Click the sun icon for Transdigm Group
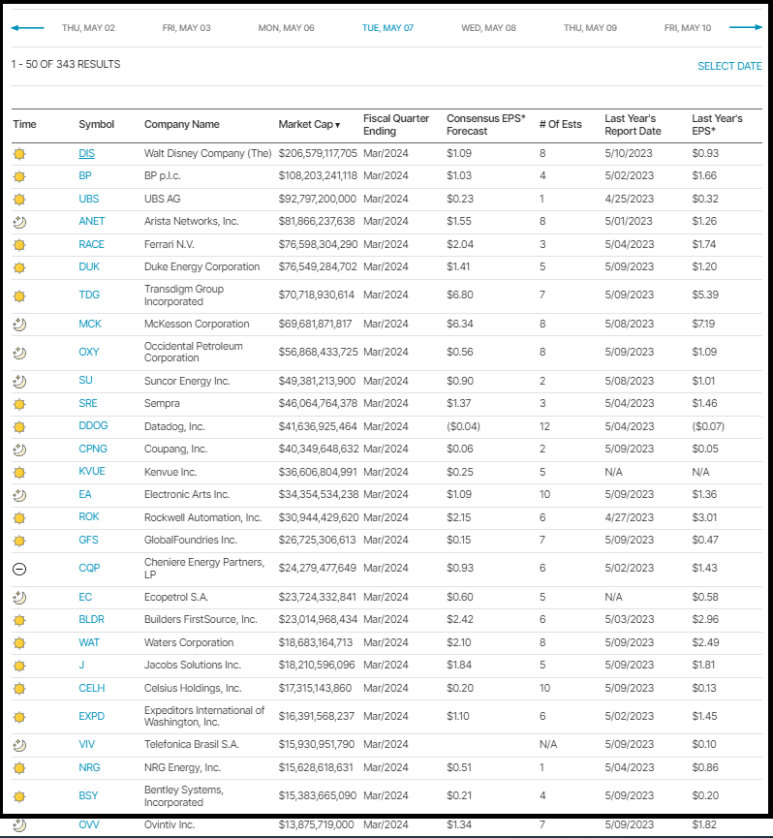Screen dimensions: 773x838 click(19, 296)
